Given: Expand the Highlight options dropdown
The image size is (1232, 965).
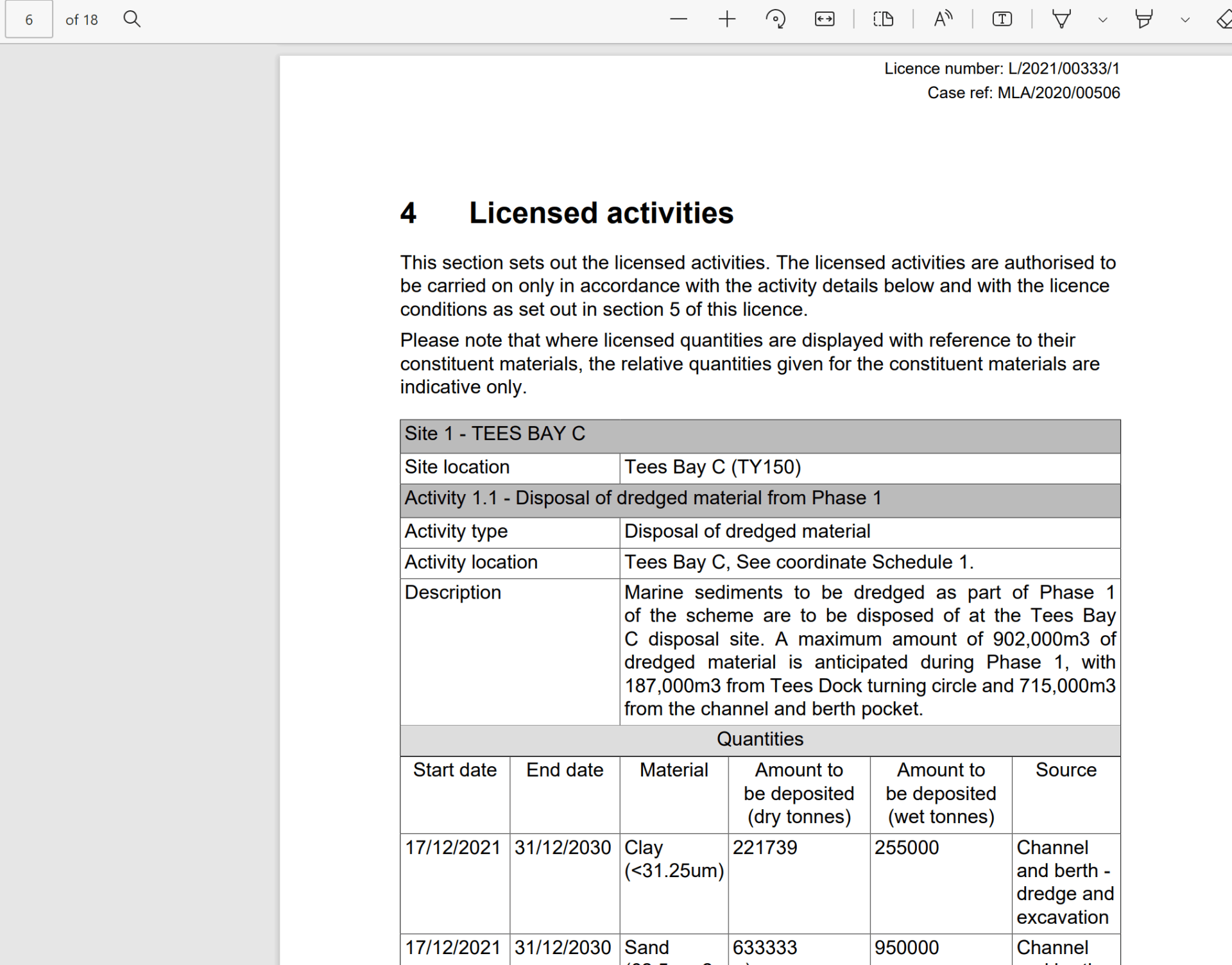Looking at the screenshot, I should point(1185,20).
